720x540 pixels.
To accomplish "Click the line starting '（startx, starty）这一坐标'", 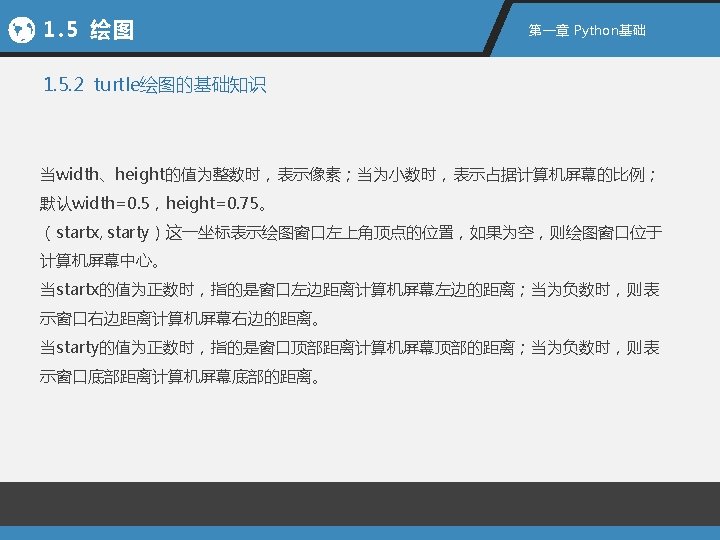I will [x=351, y=232].
